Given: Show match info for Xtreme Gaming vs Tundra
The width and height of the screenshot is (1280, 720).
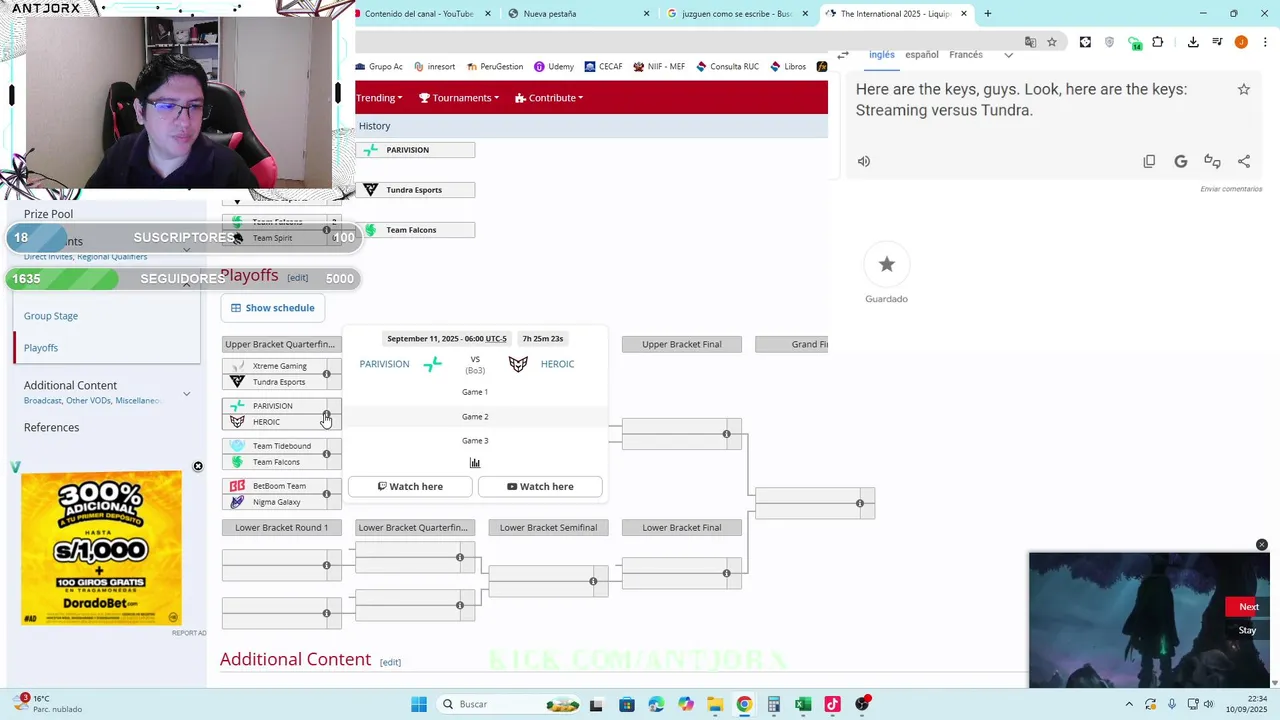Looking at the screenshot, I should (326, 374).
